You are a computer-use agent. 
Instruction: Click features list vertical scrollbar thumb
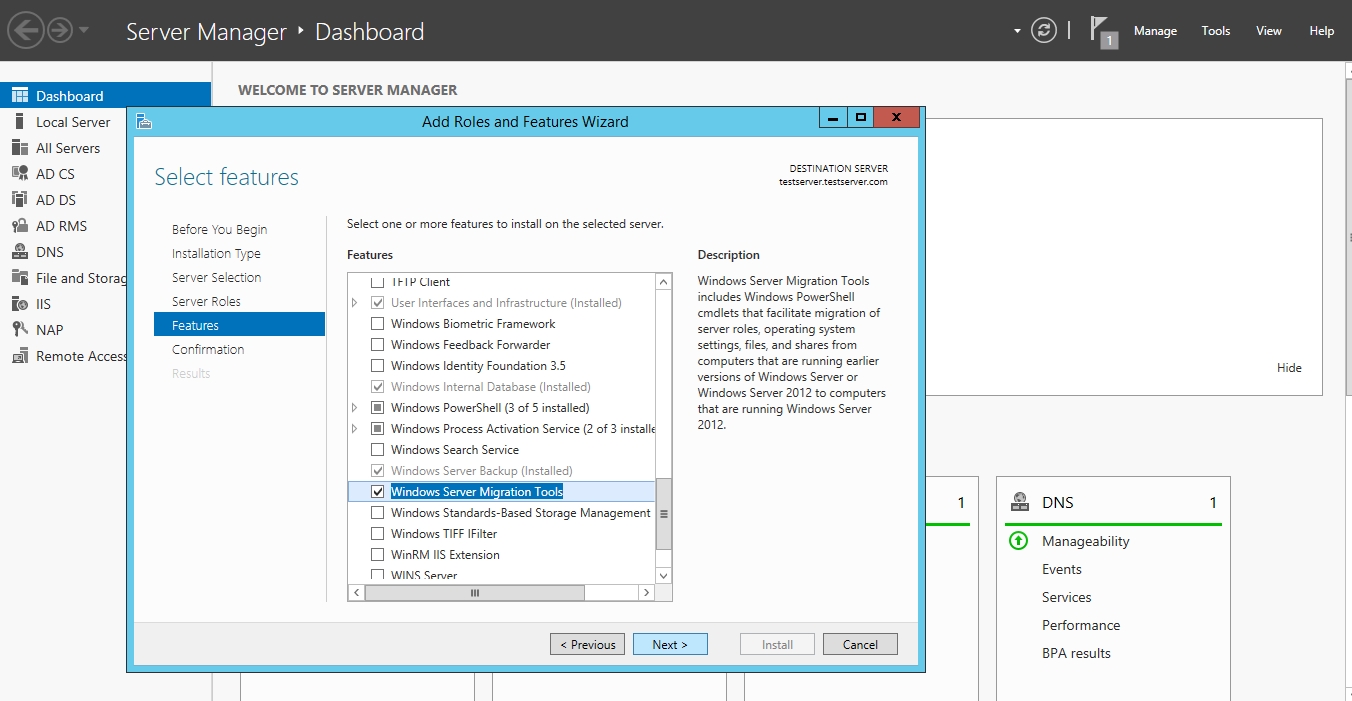(664, 514)
